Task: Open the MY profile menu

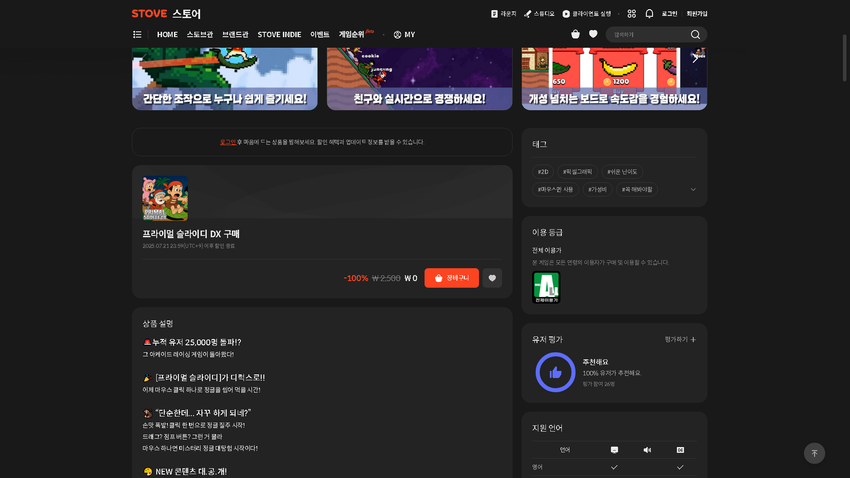Action: [x=404, y=34]
